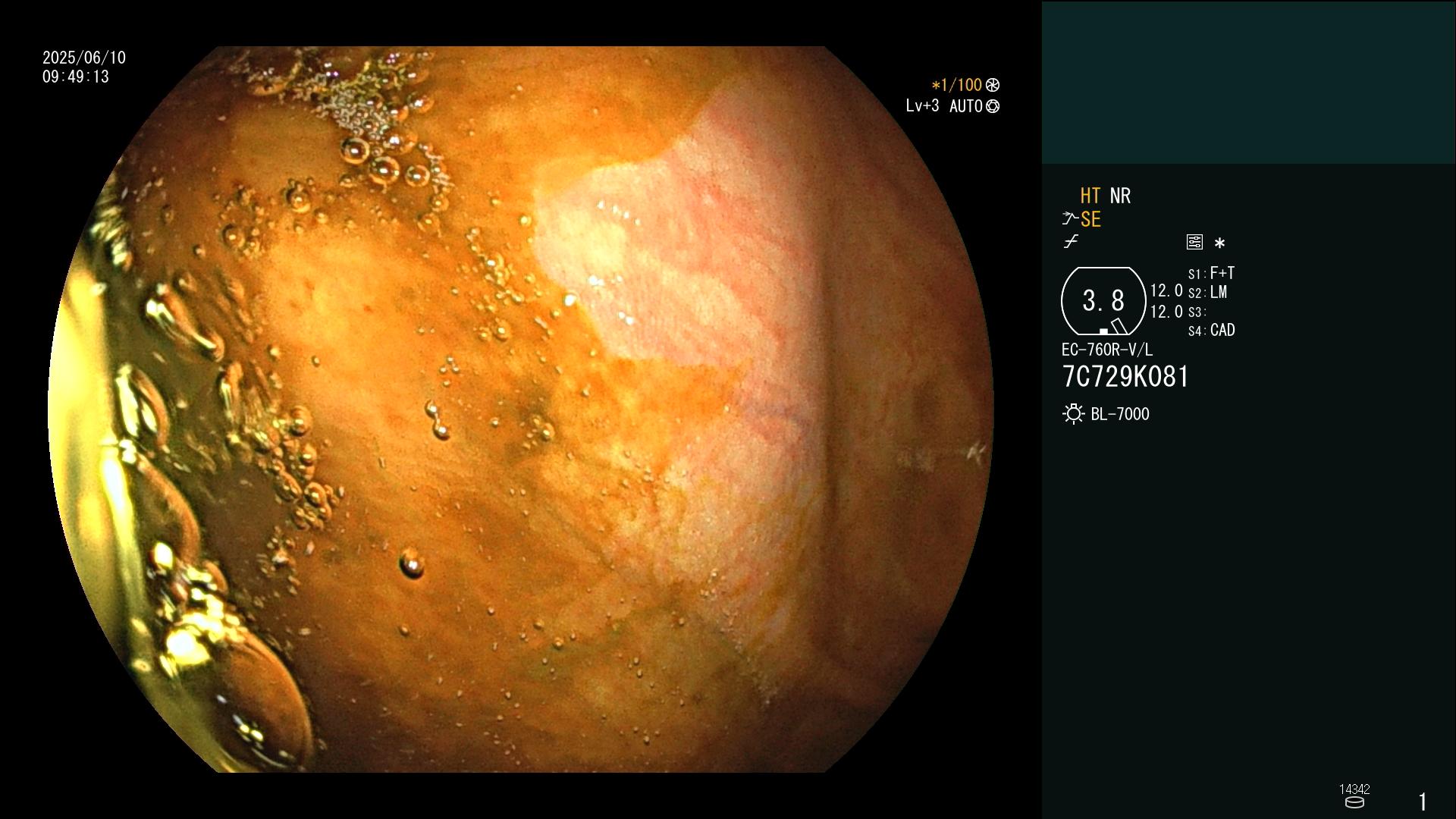Image resolution: width=1456 pixels, height=819 pixels.
Task: Click the S1: F+T switch assignment
Action: point(1212,273)
